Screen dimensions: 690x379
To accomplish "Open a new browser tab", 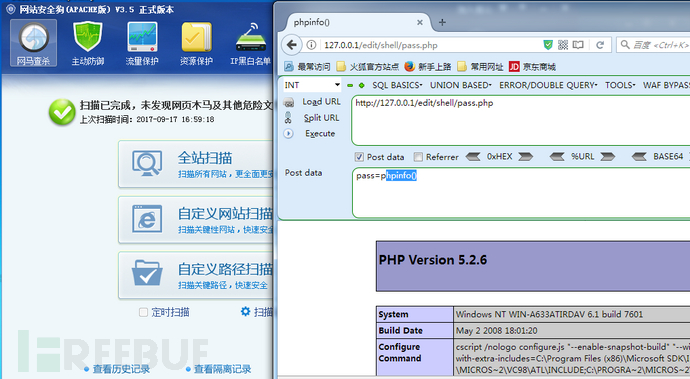I will click(x=442, y=22).
